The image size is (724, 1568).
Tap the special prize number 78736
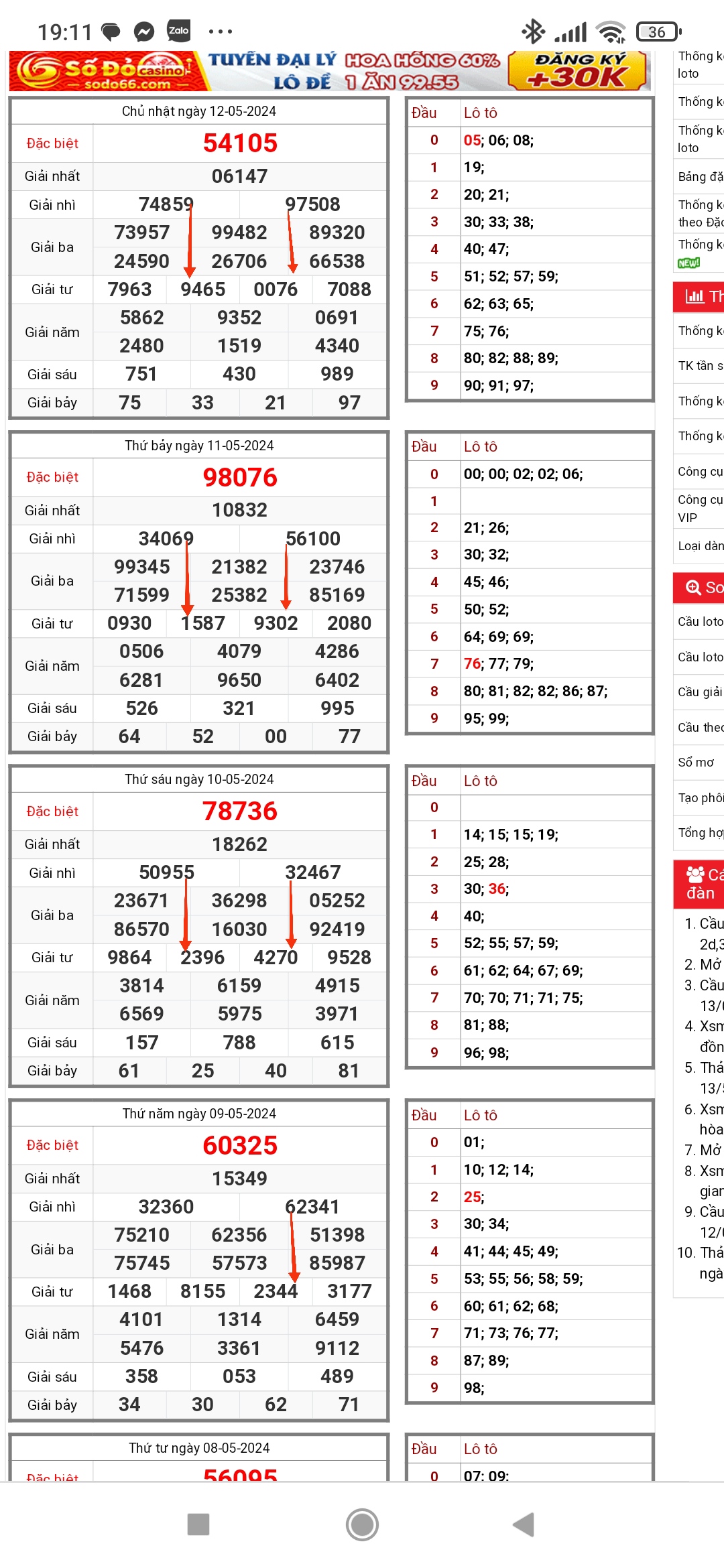pos(240,811)
